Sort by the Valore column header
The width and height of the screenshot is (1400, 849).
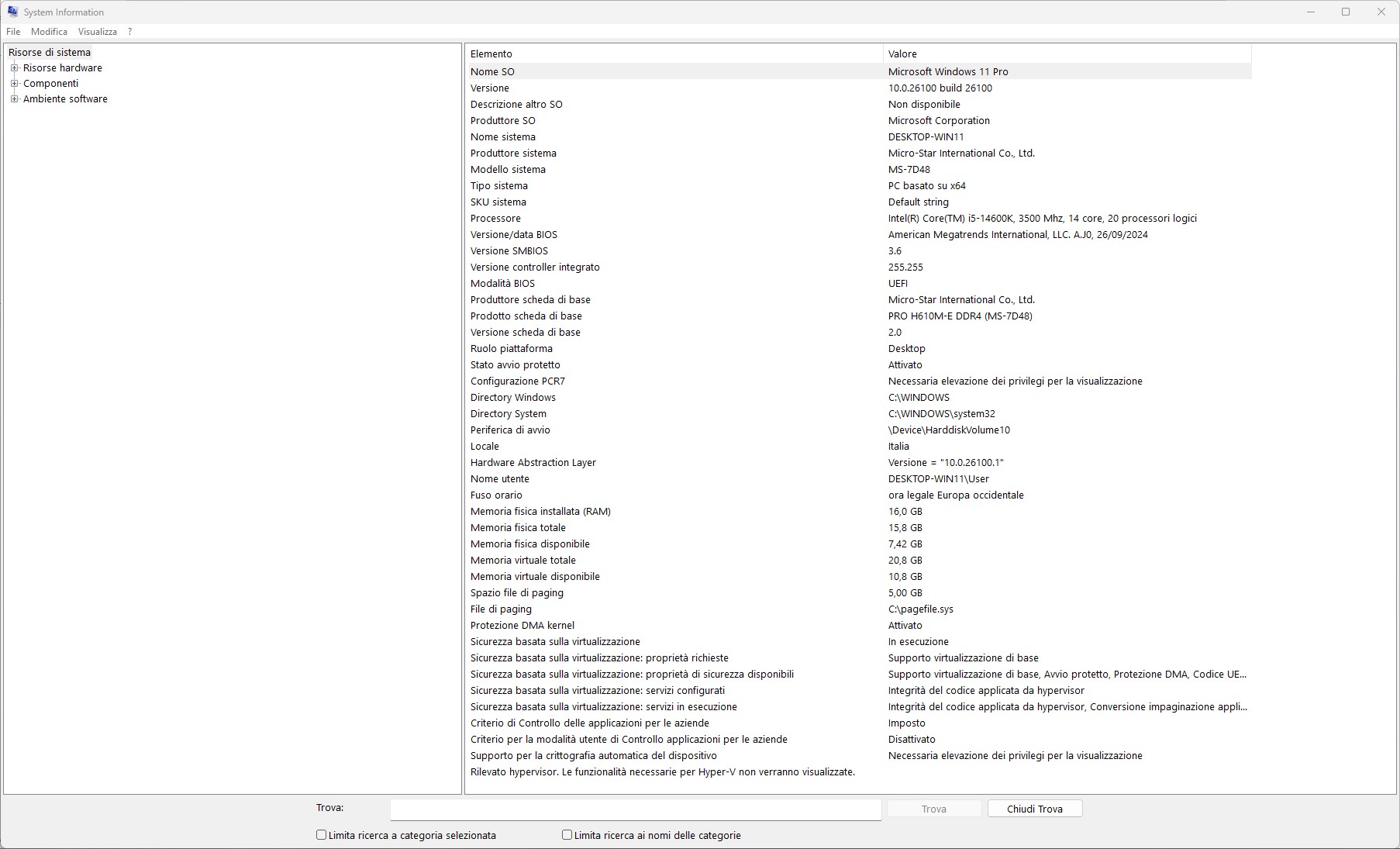pos(1067,53)
